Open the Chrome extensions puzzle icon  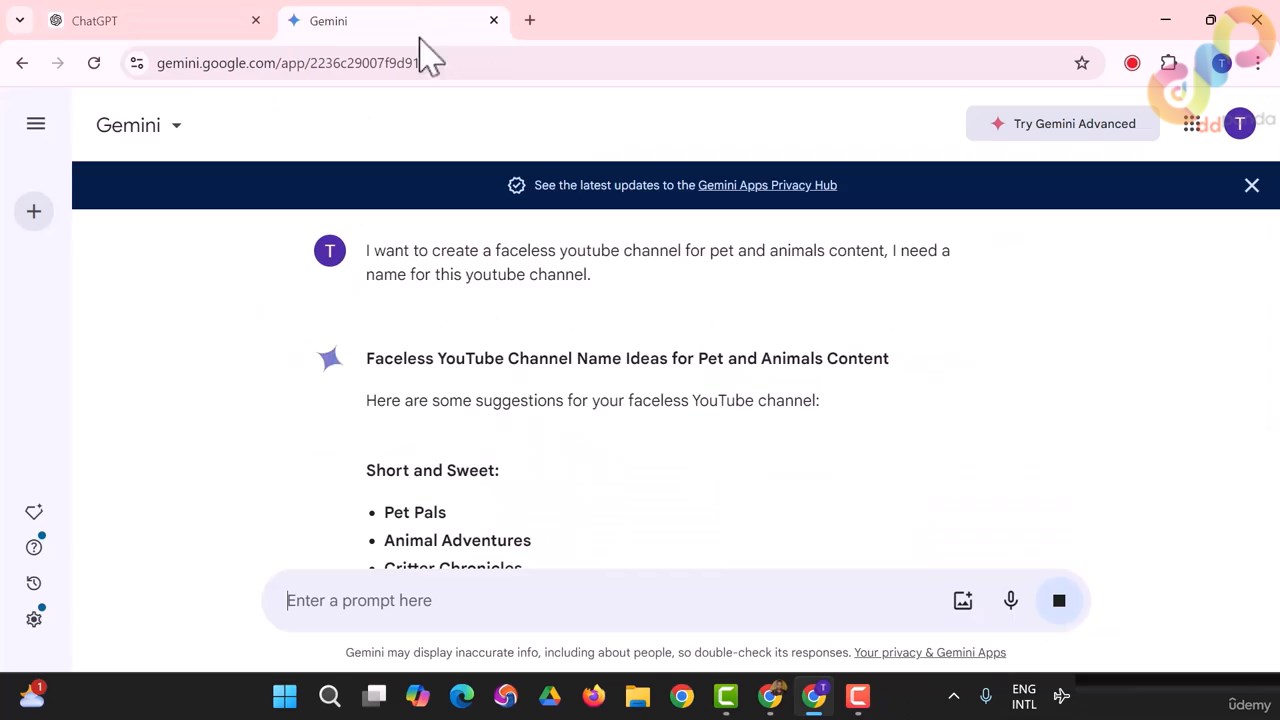pos(1169,63)
